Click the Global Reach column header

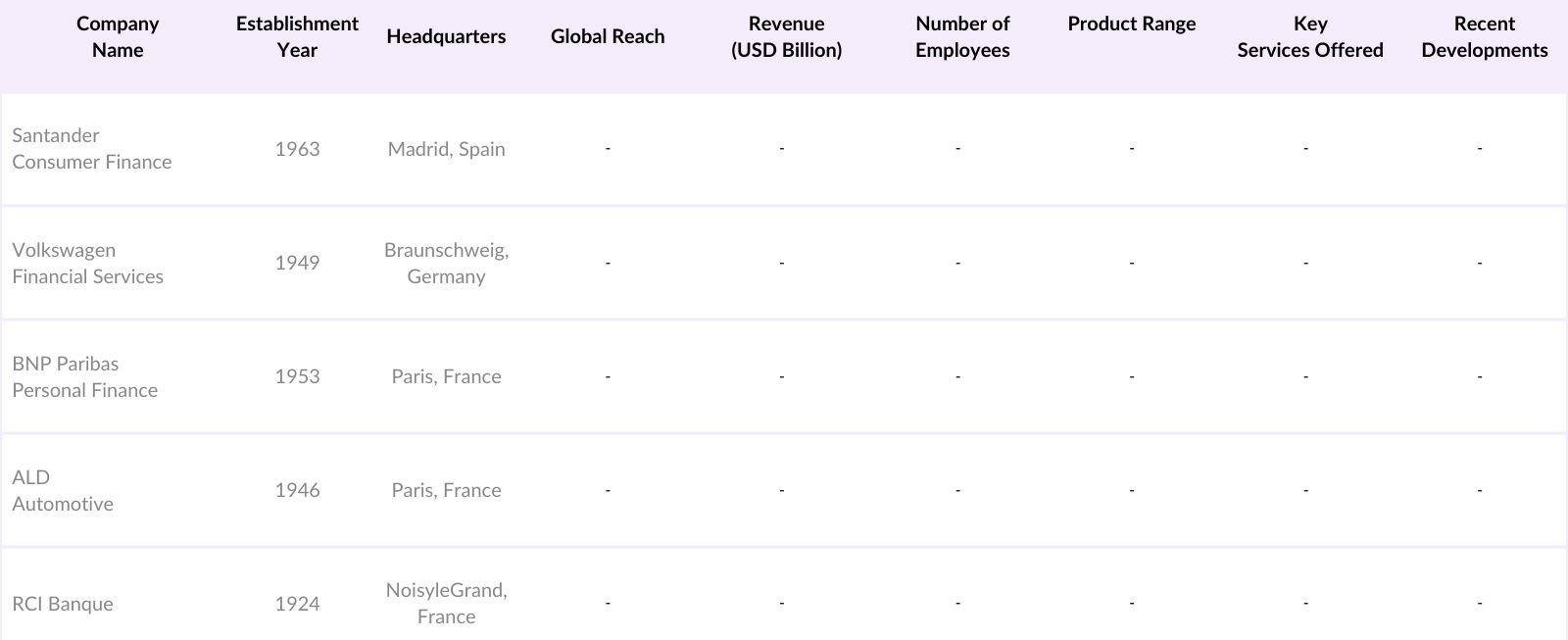608,36
